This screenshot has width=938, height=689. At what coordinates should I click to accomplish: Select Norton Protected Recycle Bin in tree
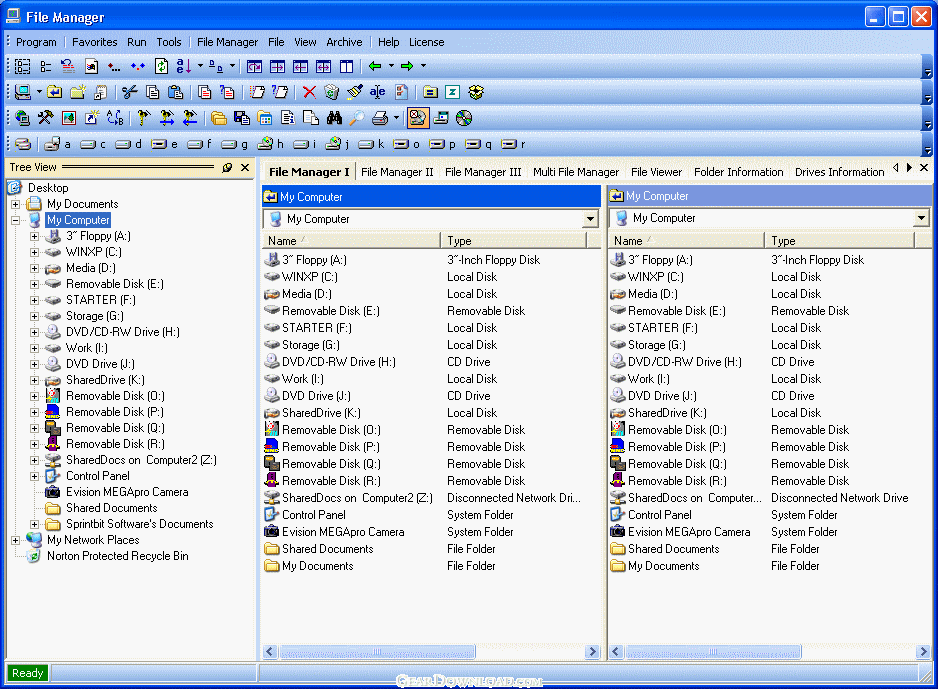point(117,556)
